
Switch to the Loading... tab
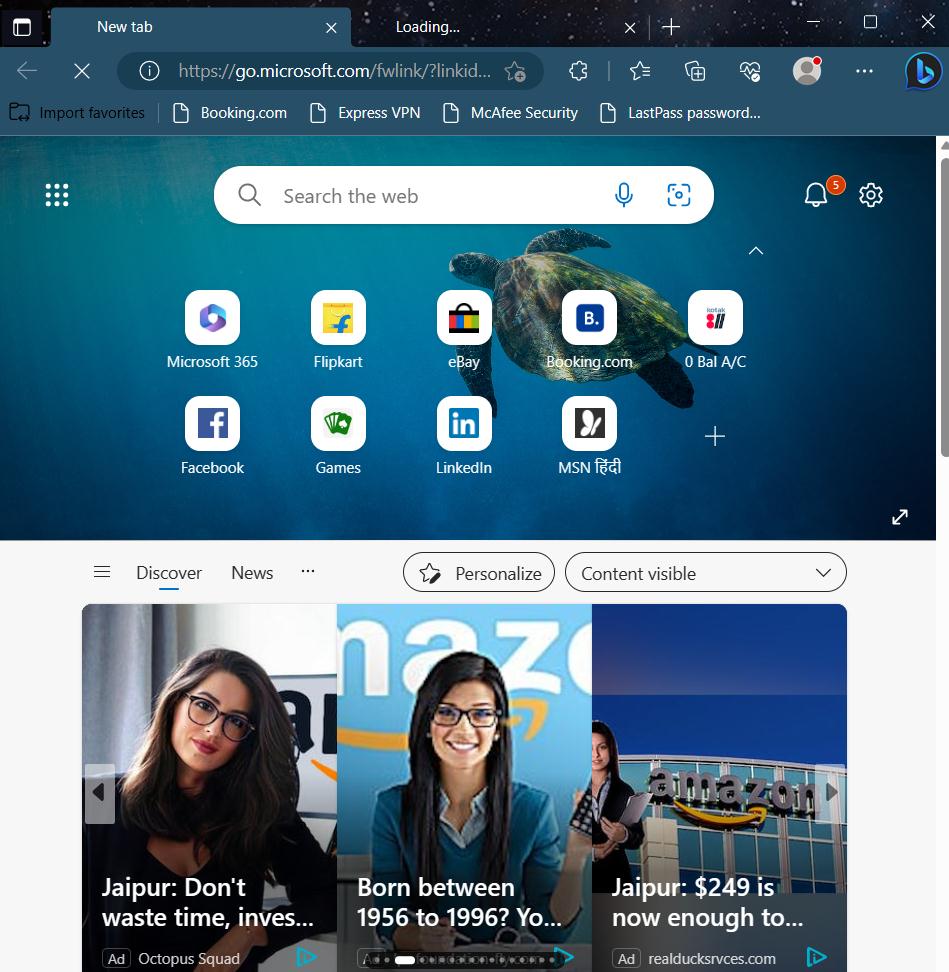(499, 27)
